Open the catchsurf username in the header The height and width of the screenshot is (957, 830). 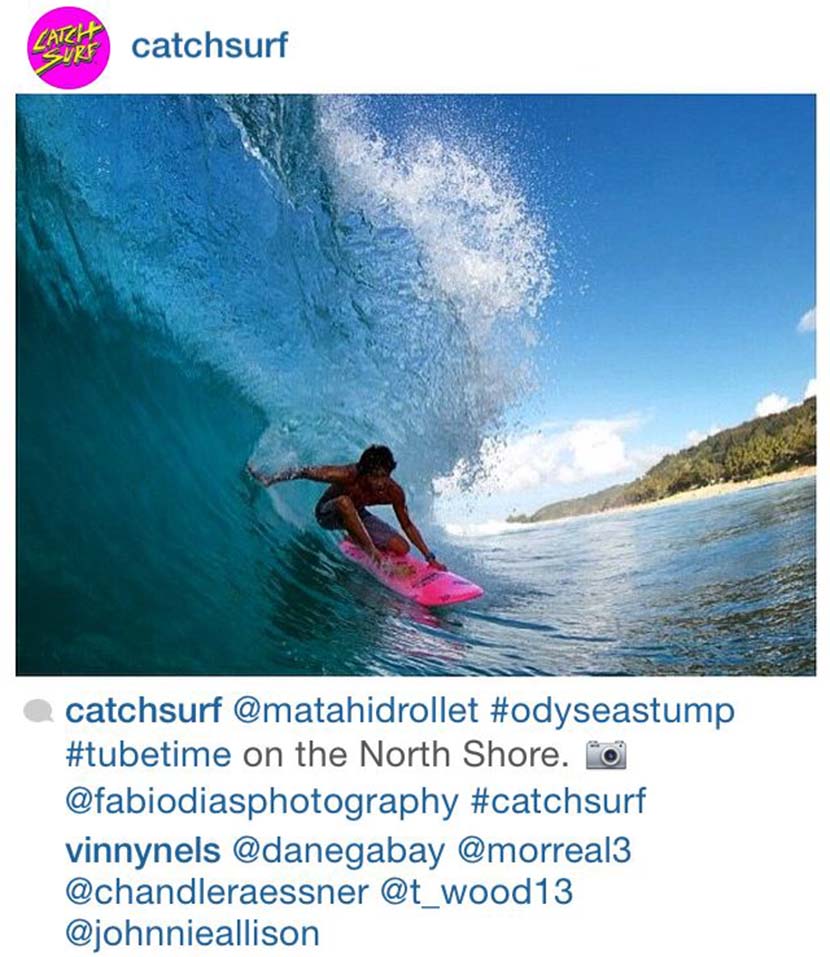(x=209, y=46)
